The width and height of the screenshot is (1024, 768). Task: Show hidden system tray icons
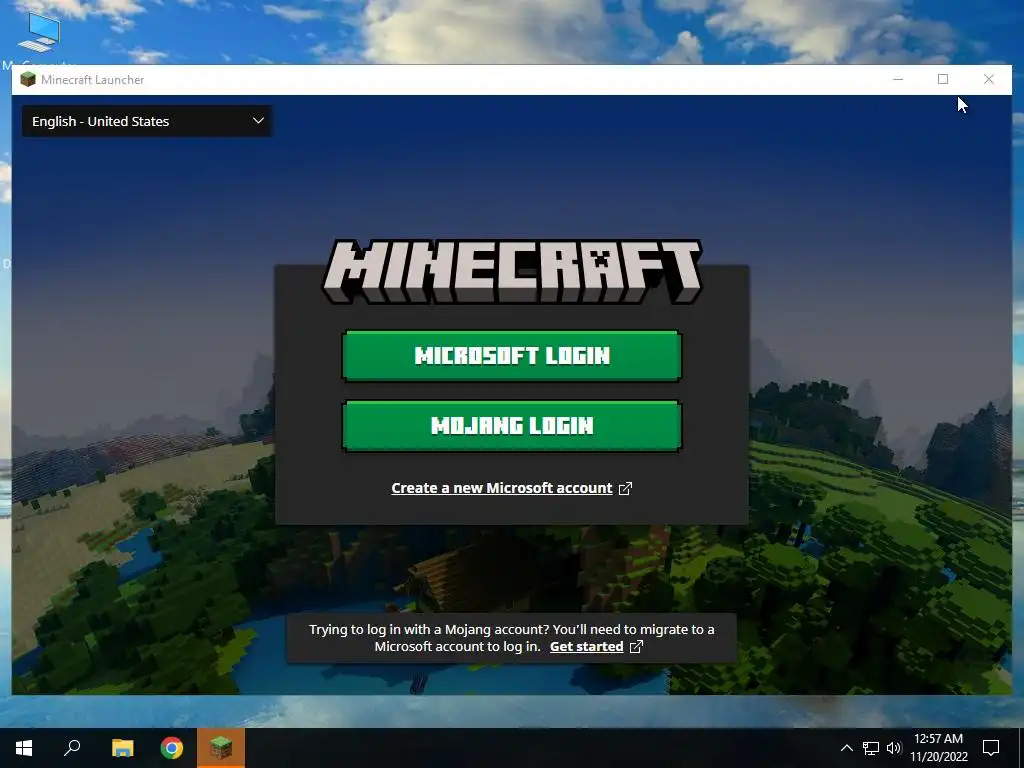pos(846,748)
